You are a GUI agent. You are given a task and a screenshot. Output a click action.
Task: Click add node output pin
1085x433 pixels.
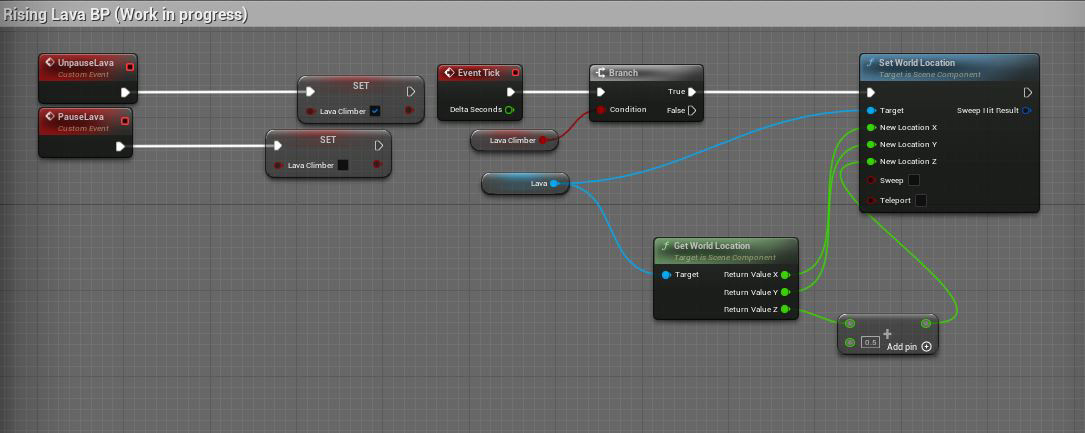[926, 323]
